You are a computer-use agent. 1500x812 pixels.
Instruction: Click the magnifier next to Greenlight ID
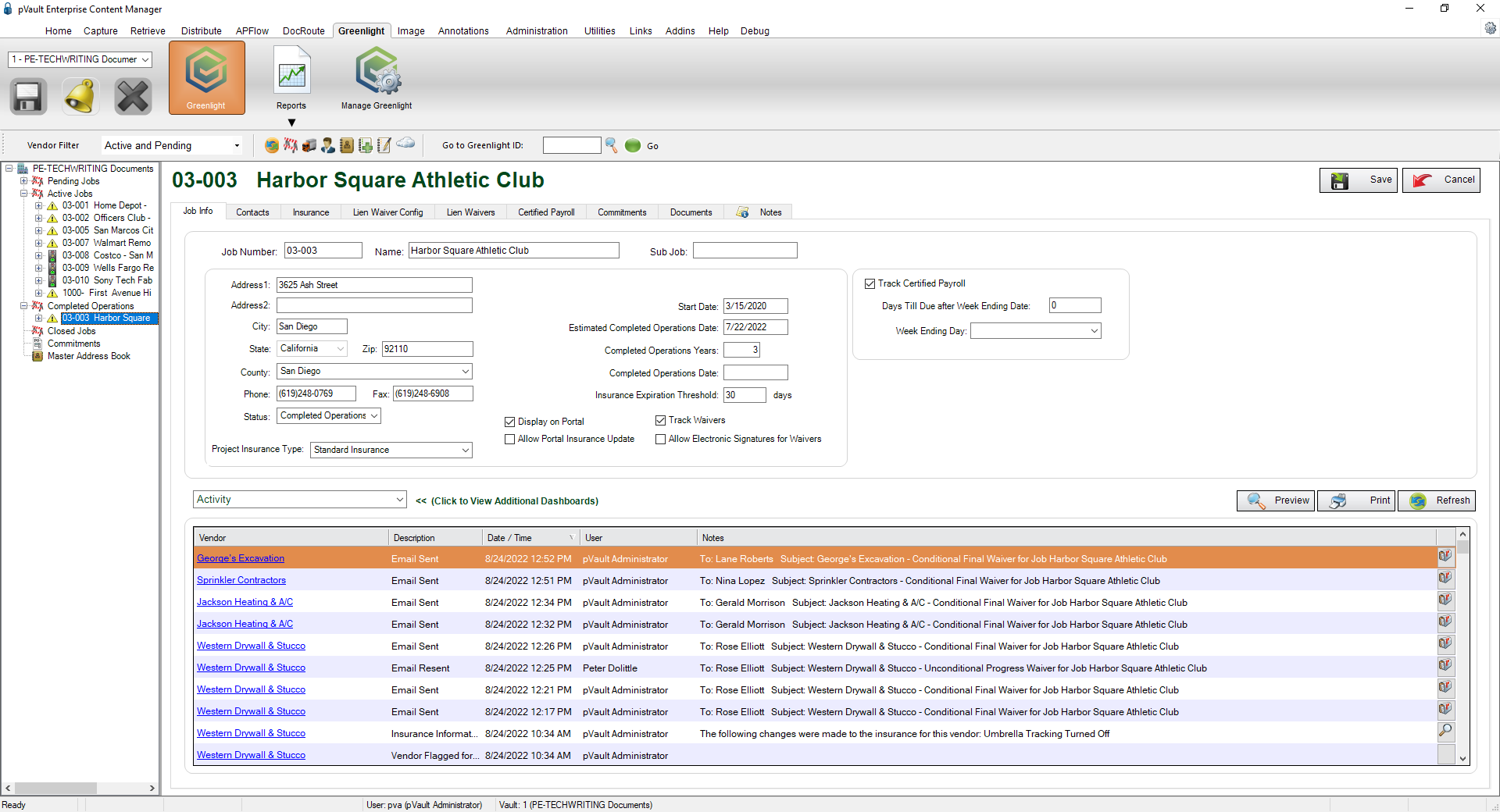click(612, 145)
